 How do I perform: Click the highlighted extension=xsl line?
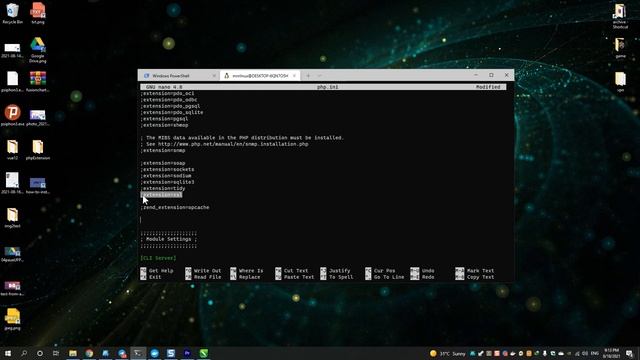click(x=161, y=195)
